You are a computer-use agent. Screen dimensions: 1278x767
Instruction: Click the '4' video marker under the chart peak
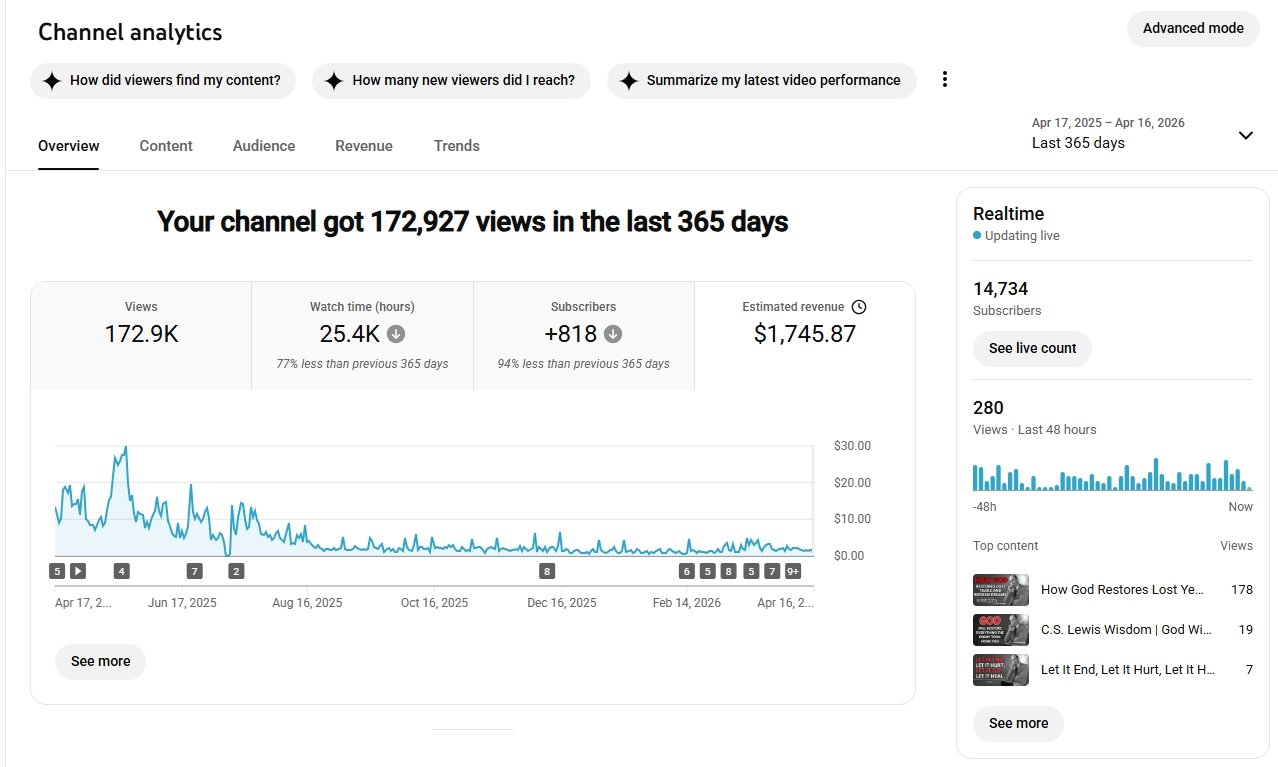[x=121, y=571]
